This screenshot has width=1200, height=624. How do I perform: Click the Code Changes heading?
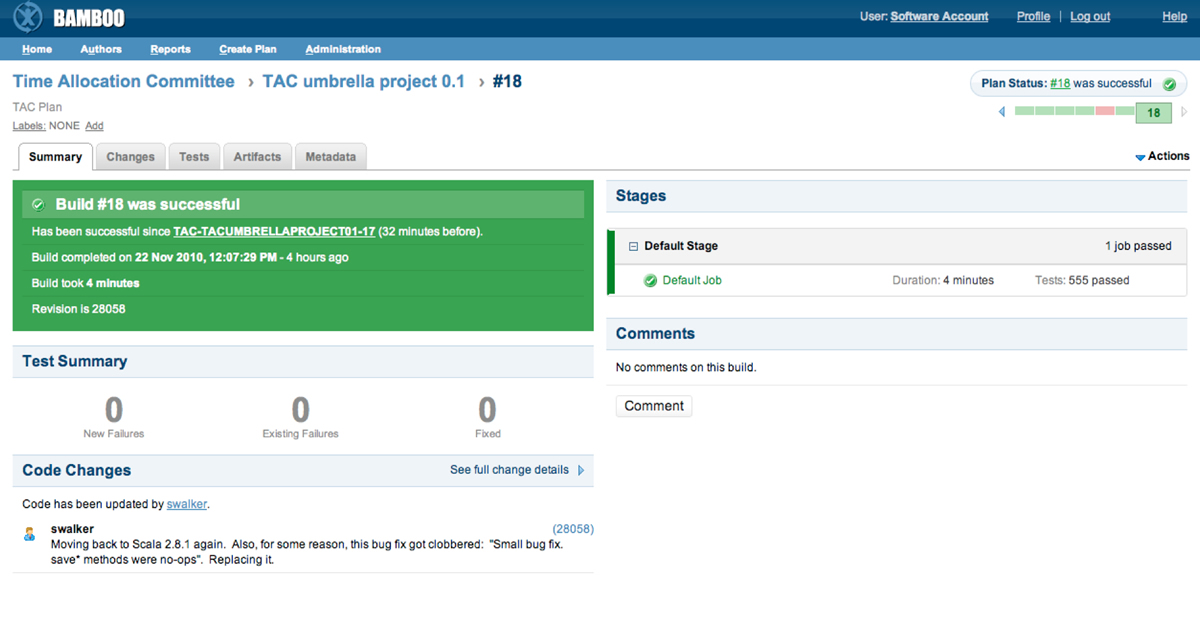tap(77, 471)
